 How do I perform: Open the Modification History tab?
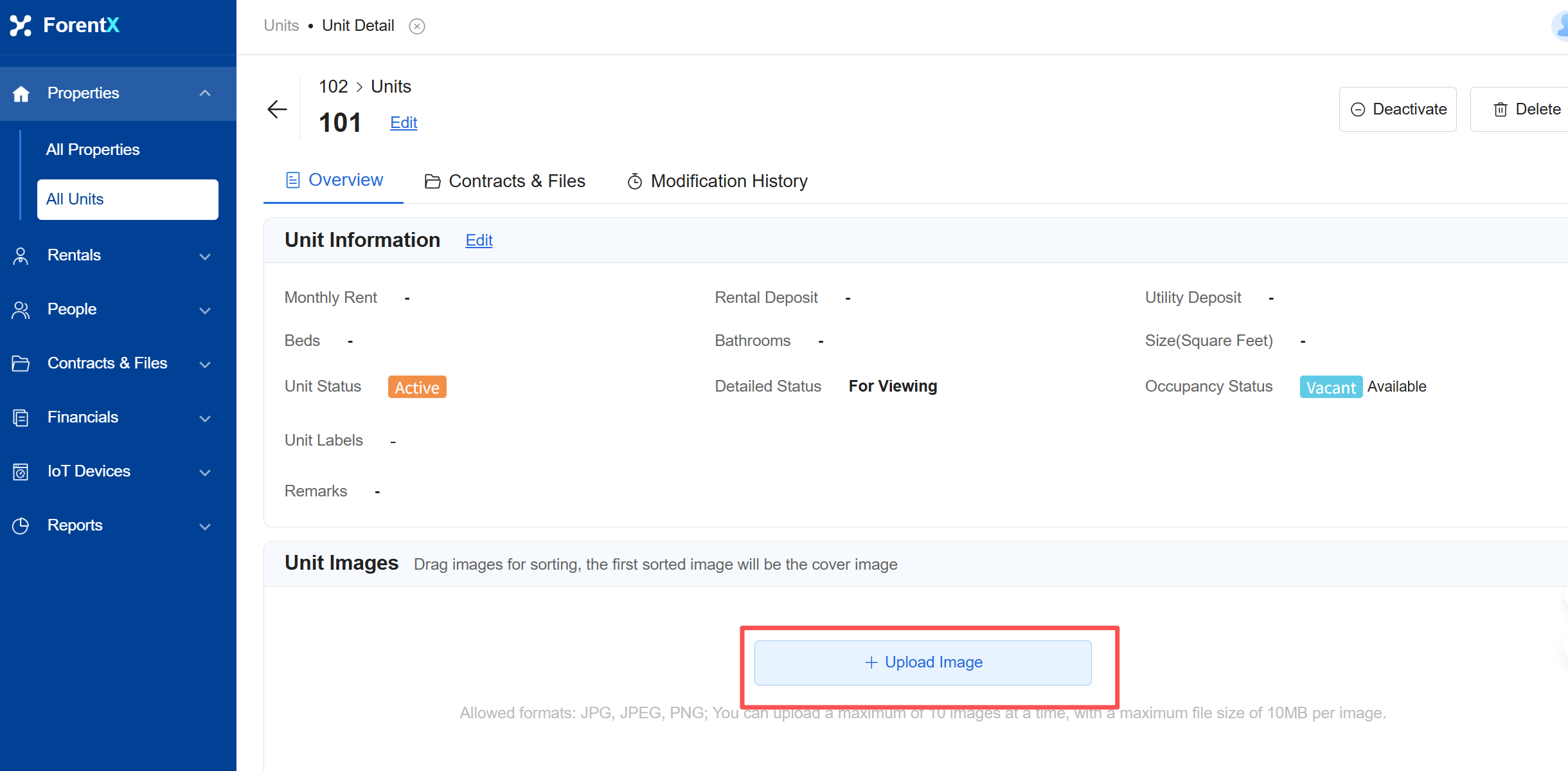click(x=717, y=181)
